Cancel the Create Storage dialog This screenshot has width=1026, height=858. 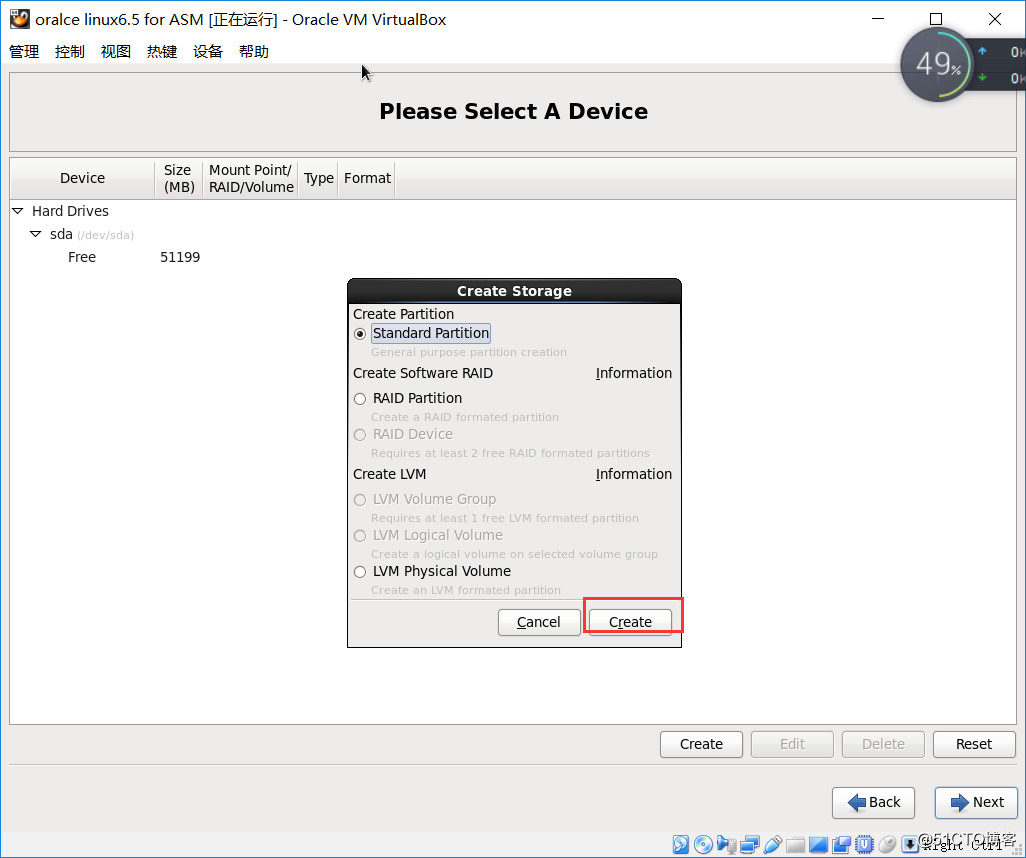tap(539, 622)
